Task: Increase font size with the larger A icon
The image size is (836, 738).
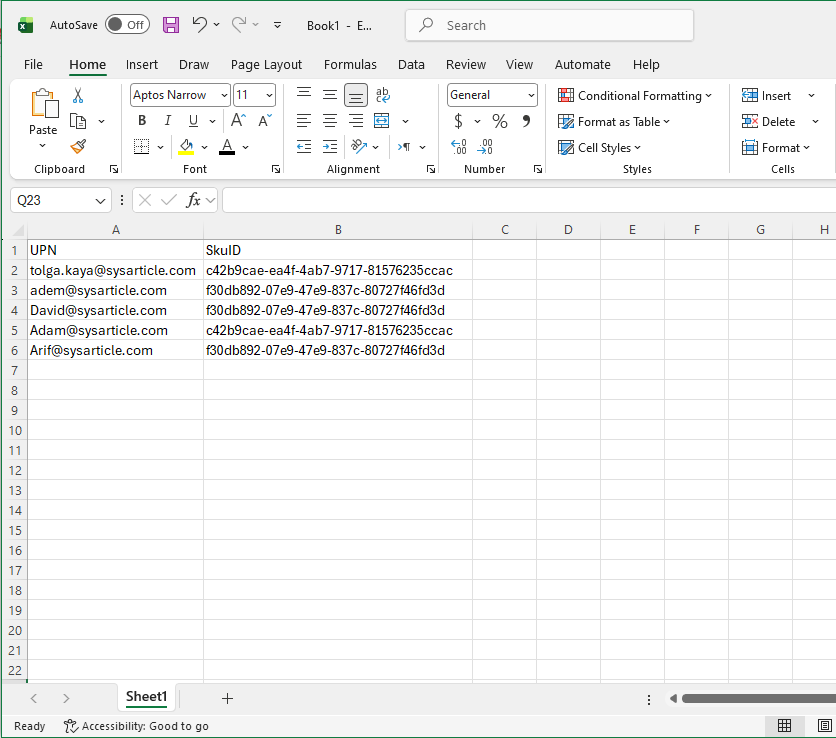Action: 238,121
